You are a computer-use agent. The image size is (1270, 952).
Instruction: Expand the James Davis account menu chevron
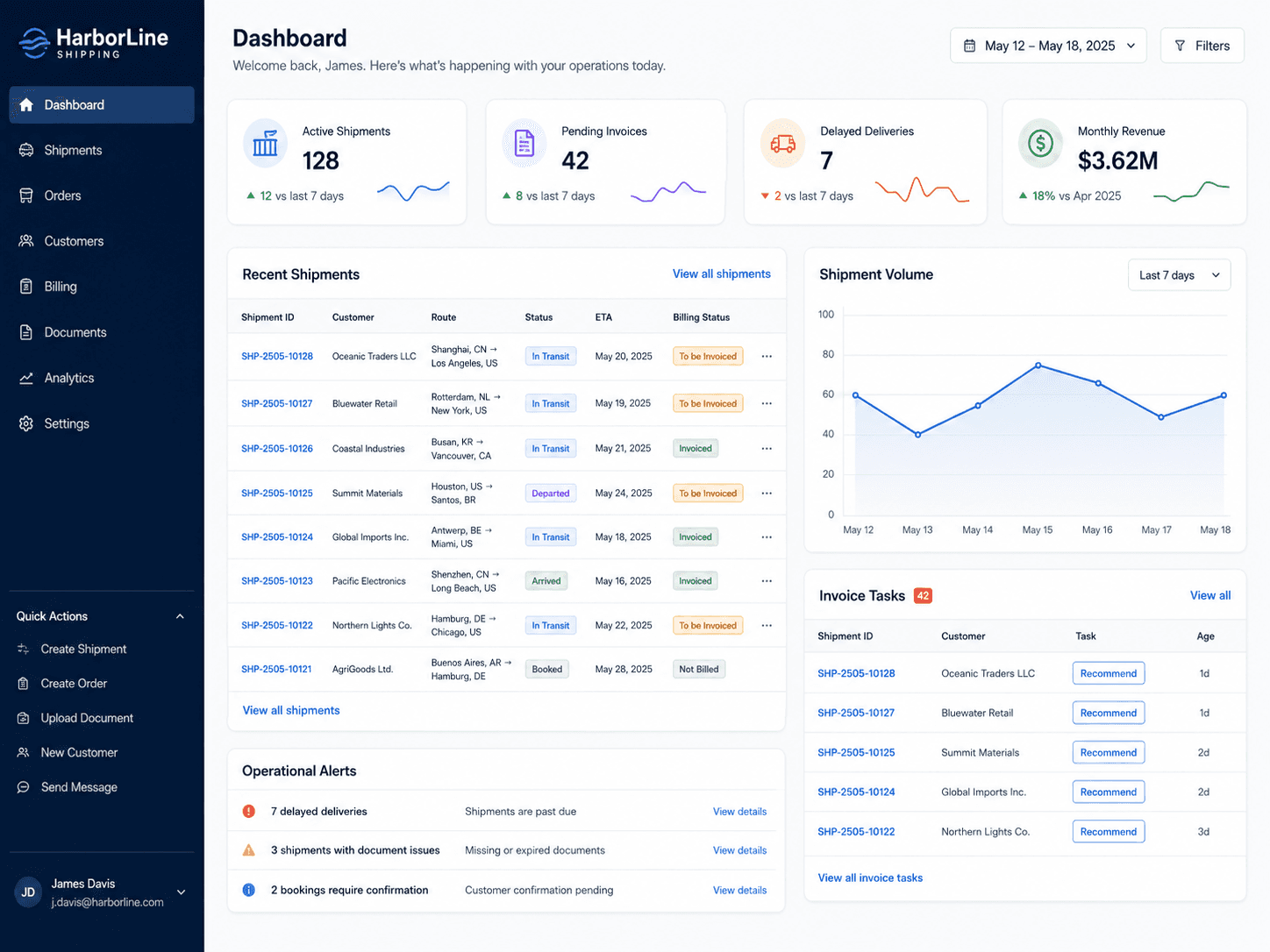click(182, 892)
